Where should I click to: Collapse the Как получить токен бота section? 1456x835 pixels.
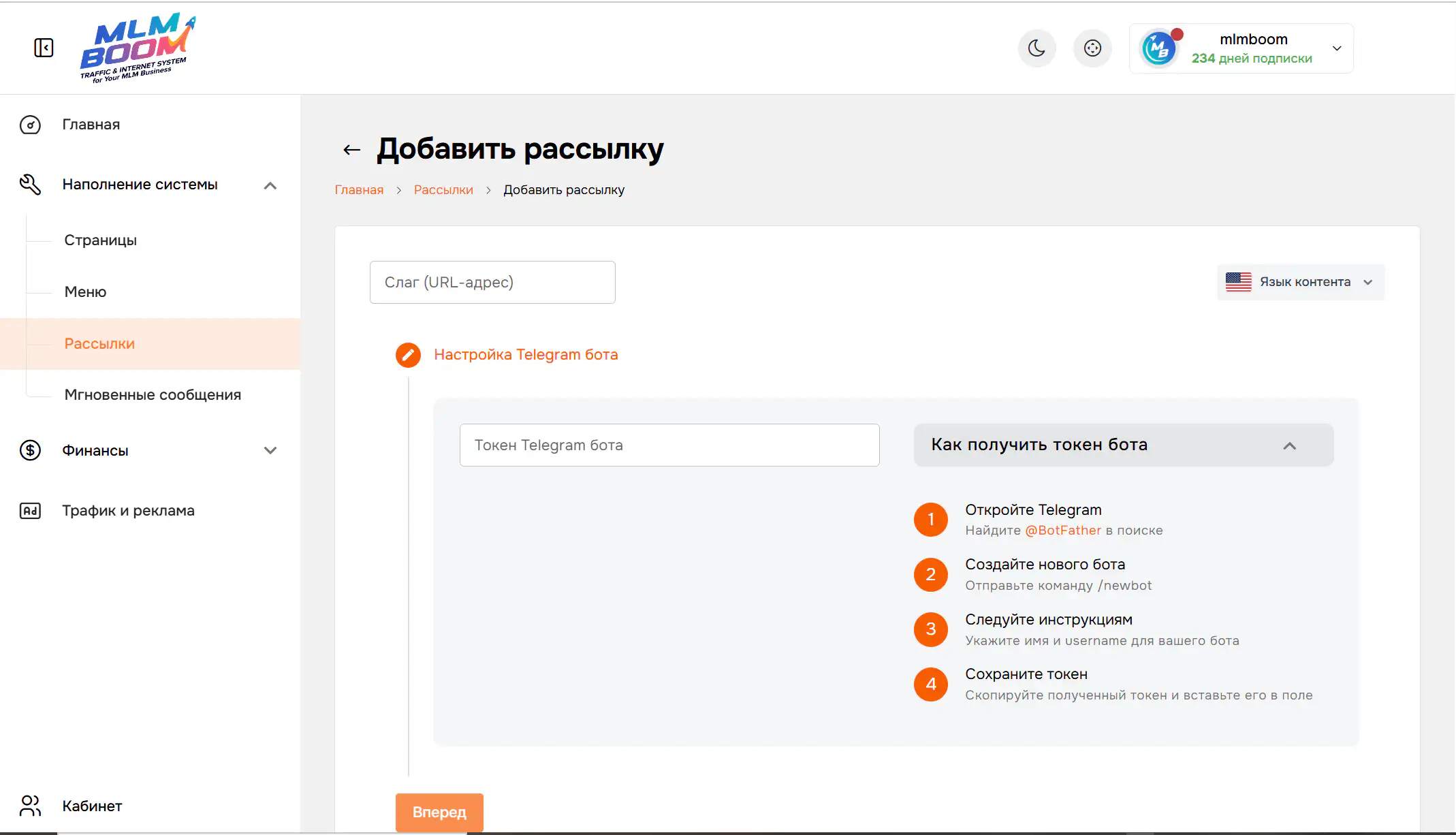point(1289,445)
